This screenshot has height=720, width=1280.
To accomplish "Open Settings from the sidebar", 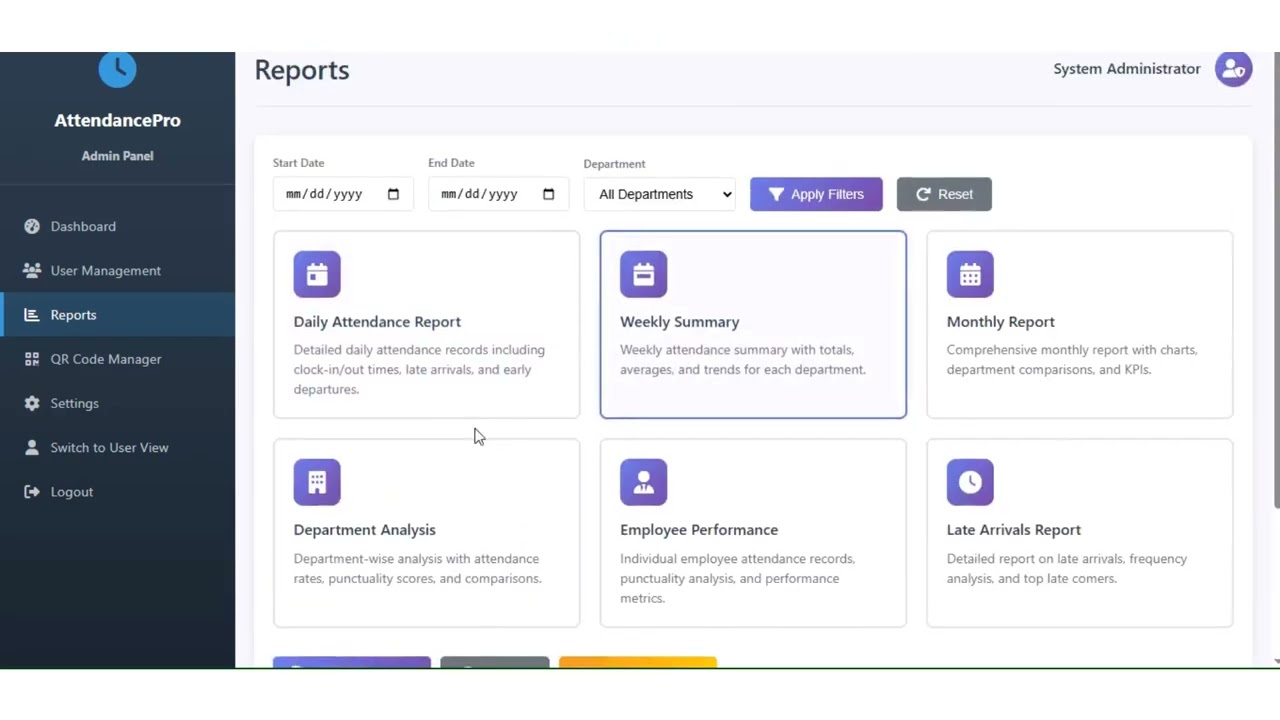I will point(74,403).
